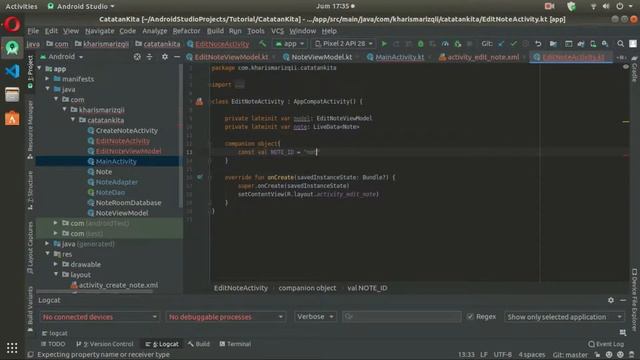Click Git update project arrow icon
The image size is (640, 360).
tap(501, 44)
